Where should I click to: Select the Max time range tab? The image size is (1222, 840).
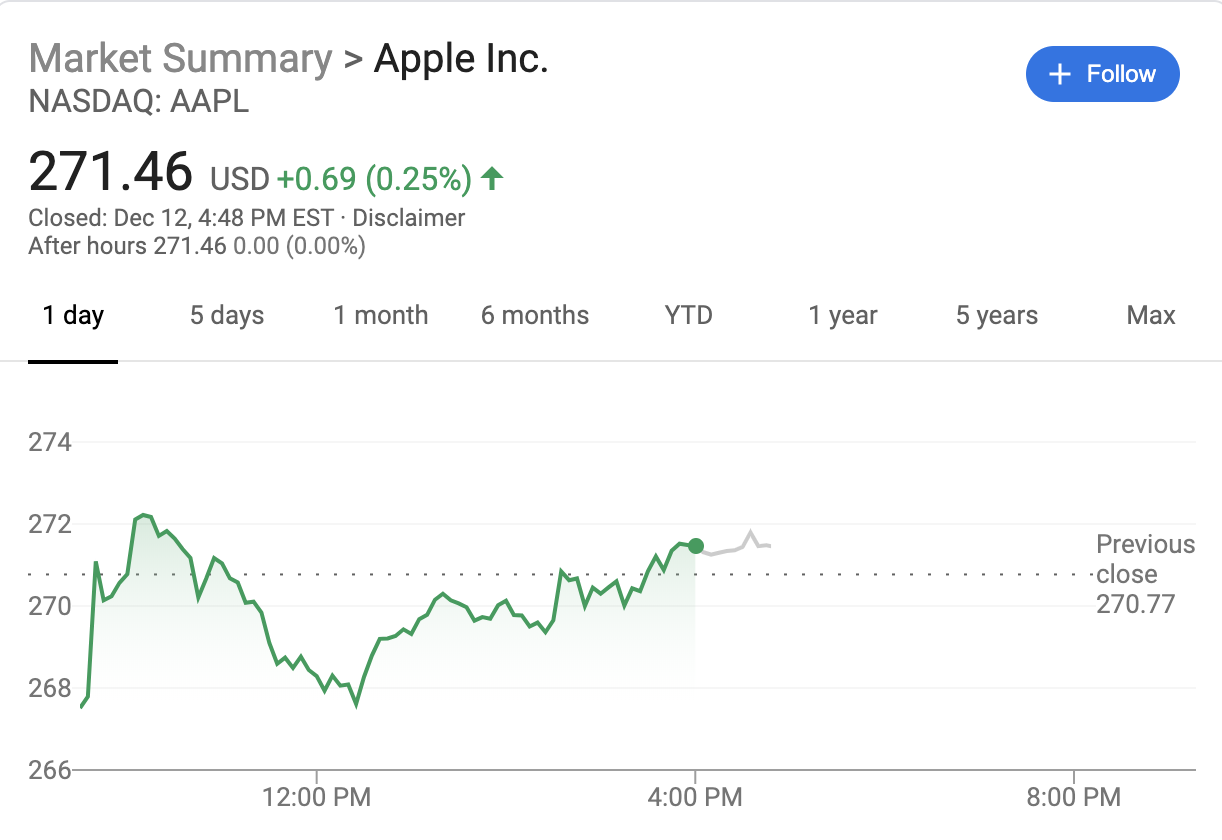click(x=1150, y=315)
